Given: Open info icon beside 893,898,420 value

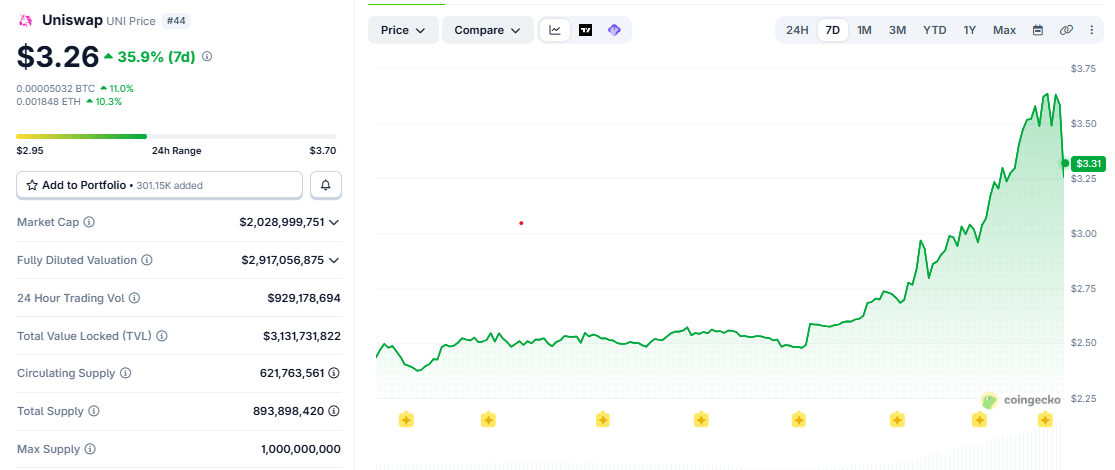Looking at the screenshot, I should [334, 411].
